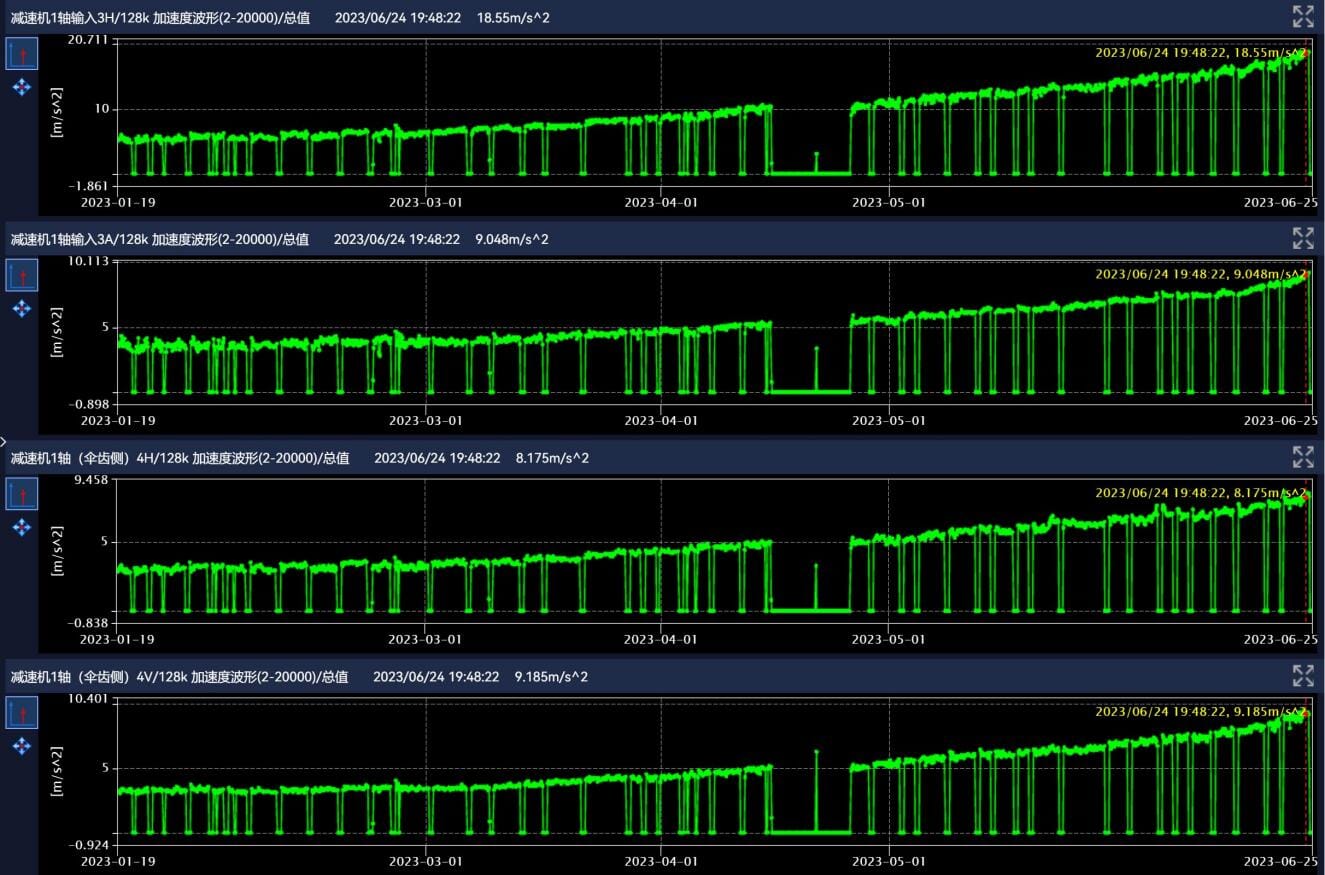Expand the 3H acceleration chart to fullscreen
1325x875 pixels.
[x=1302, y=16]
